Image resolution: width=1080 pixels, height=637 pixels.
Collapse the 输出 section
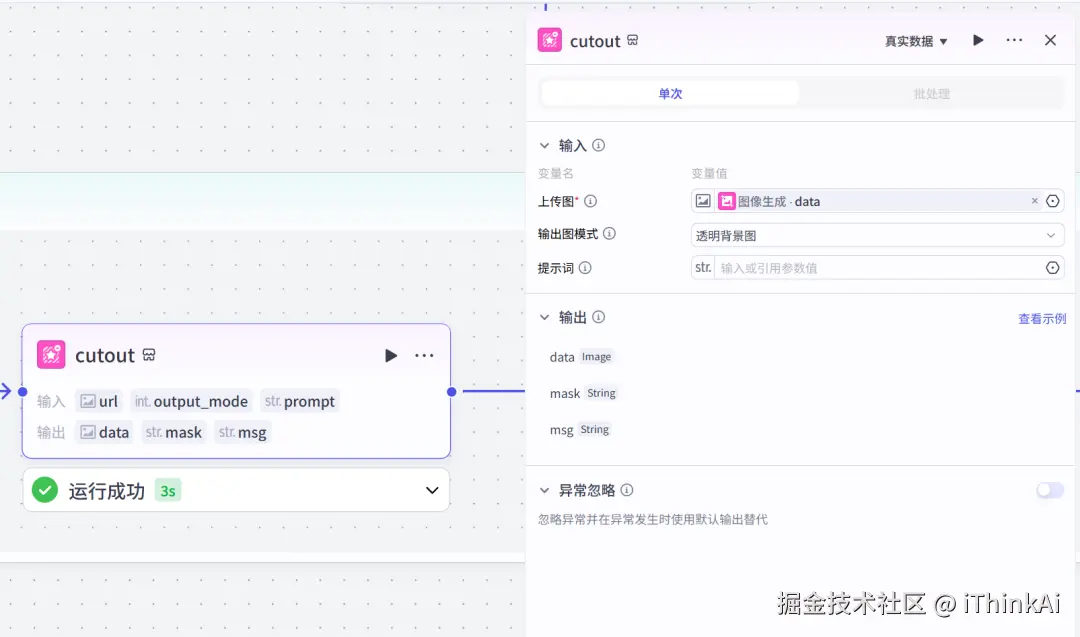click(544, 317)
